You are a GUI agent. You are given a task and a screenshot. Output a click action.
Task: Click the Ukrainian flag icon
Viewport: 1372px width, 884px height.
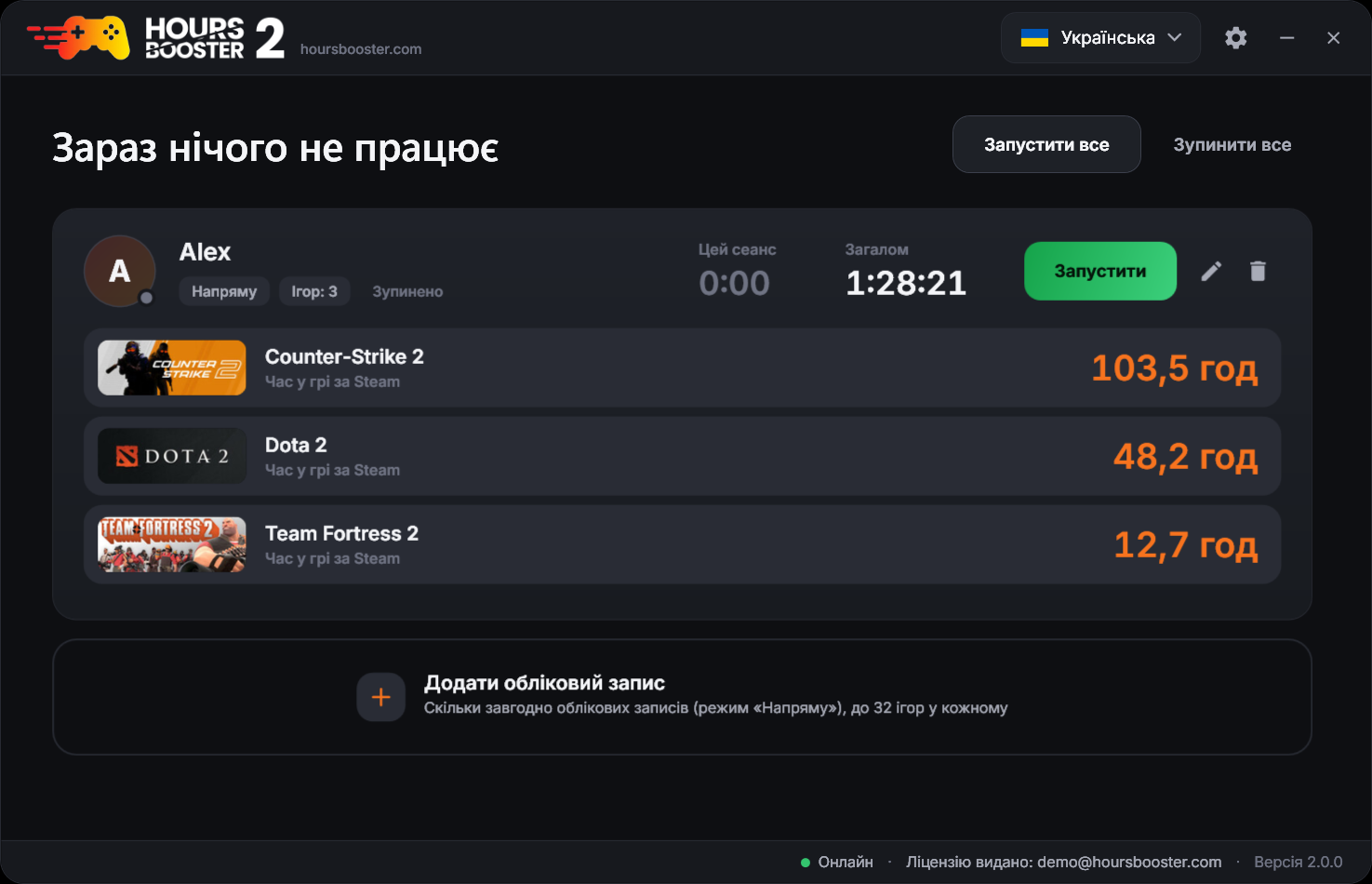point(1034,38)
